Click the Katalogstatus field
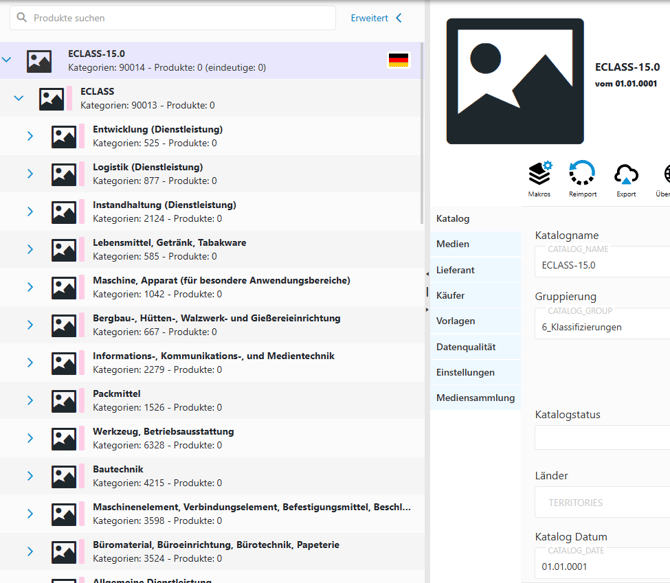This screenshot has width=670, height=583. 602,437
